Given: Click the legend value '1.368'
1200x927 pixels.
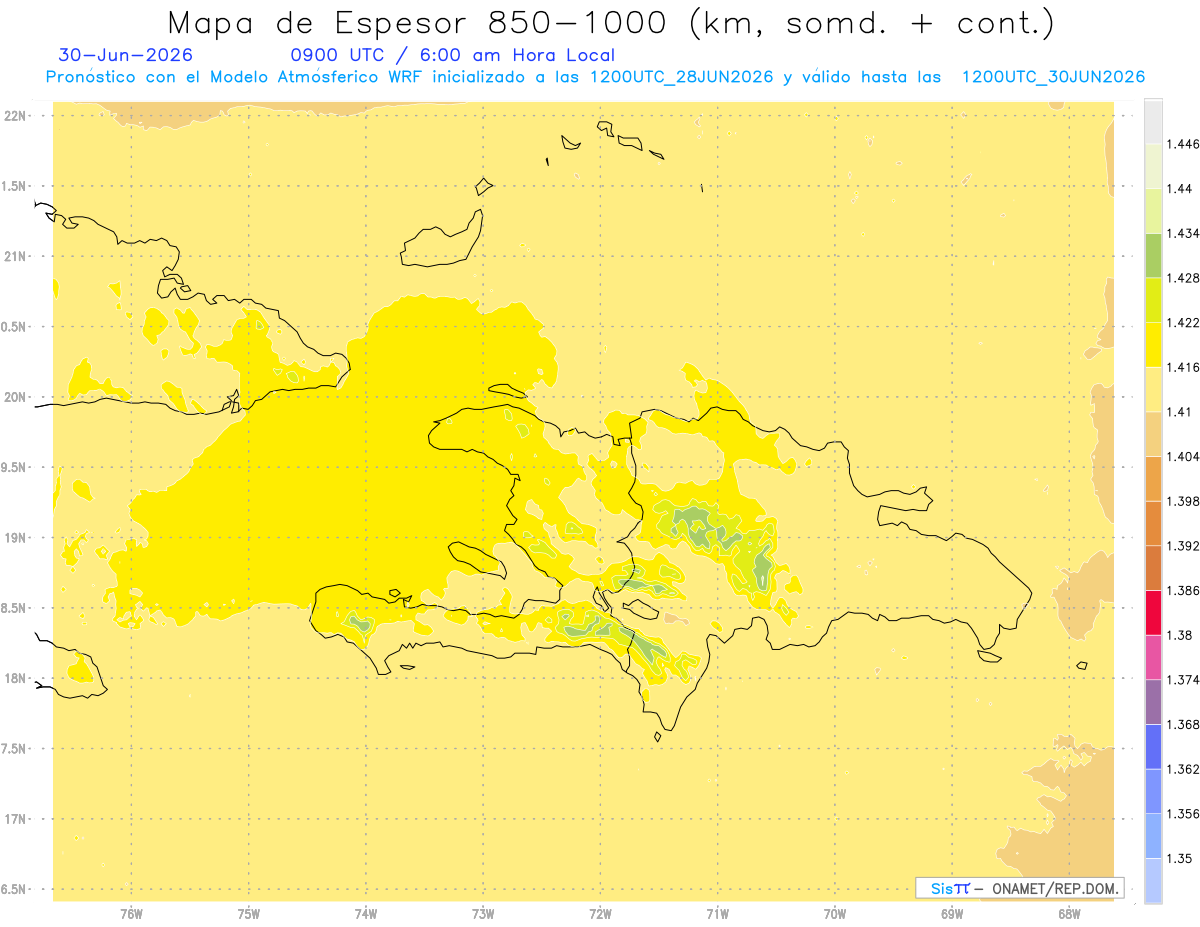Looking at the screenshot, I should (x=1184, y=724).
